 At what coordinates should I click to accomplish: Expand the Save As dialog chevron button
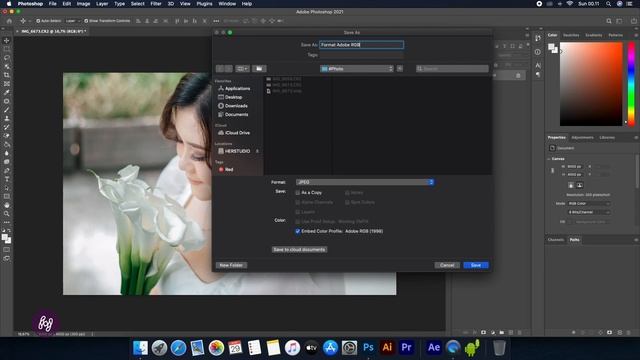click(400, 69)
